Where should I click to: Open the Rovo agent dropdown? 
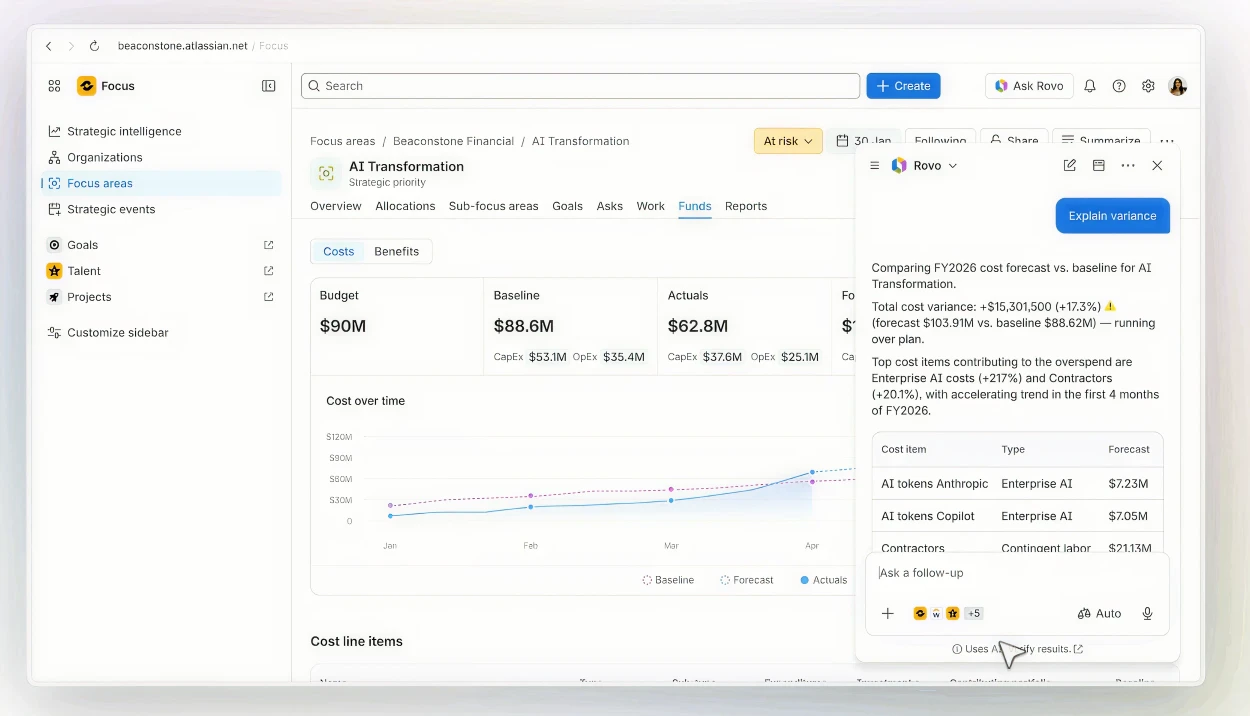[x=925, y=166]
